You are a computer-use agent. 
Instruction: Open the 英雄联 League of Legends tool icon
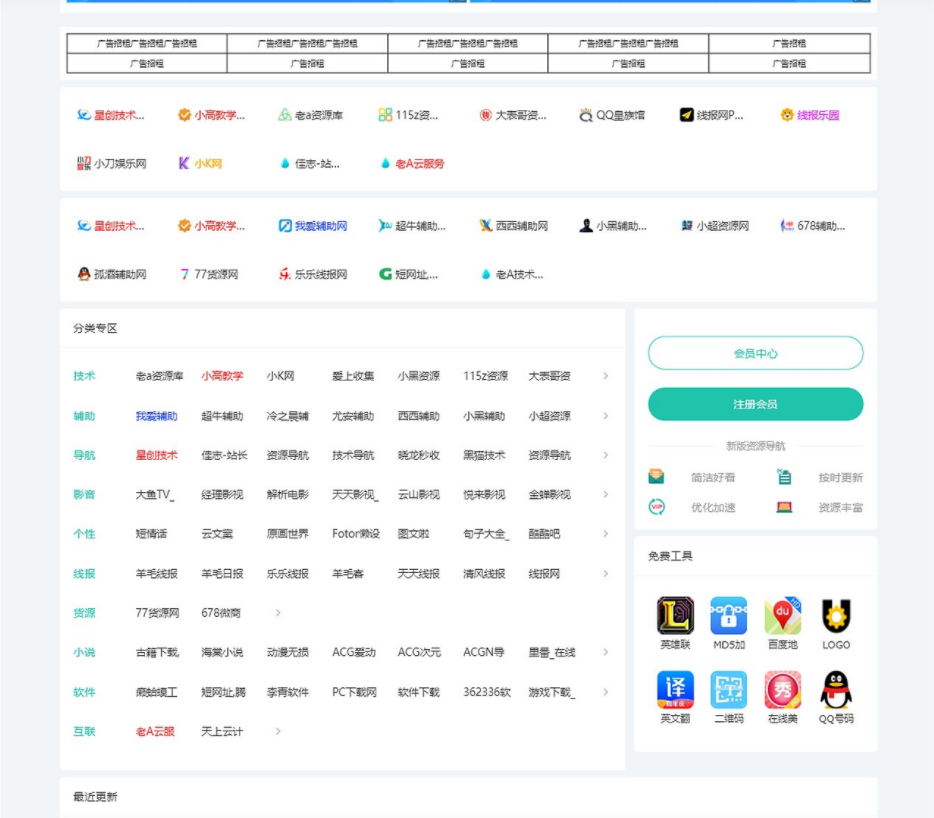point(675,616)
